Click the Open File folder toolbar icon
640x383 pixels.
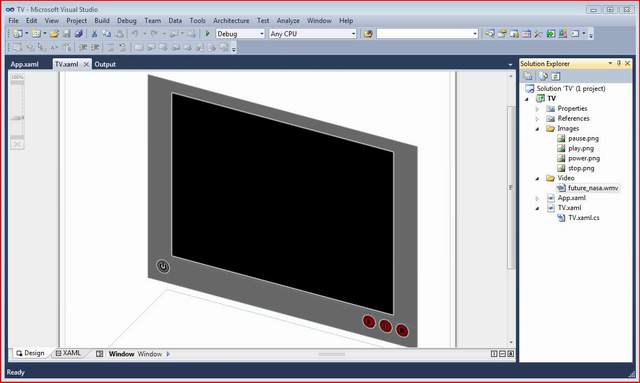tap(54, 34)
